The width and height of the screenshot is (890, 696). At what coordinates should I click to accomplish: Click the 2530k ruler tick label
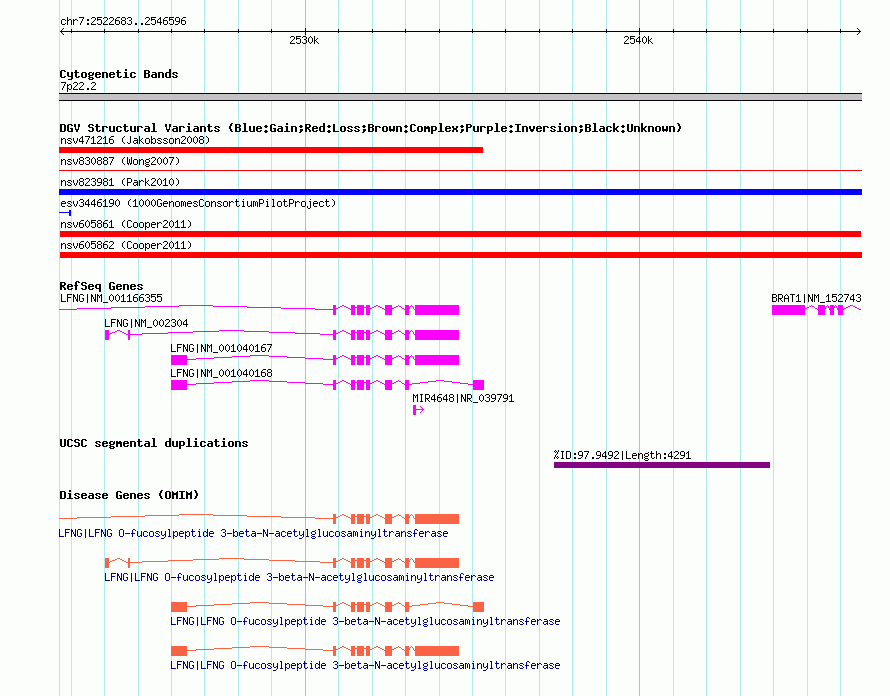(x=304, y=40)
